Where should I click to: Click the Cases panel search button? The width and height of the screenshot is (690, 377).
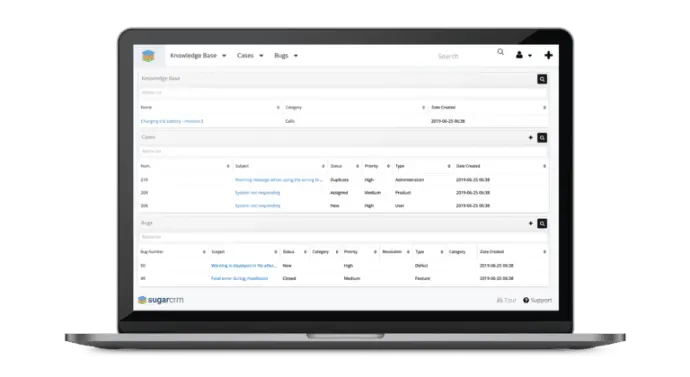542,138
